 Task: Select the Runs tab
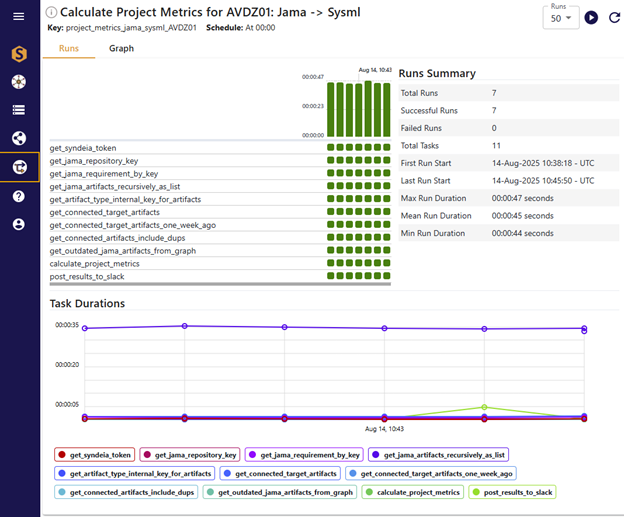click(x=69, y=48)
